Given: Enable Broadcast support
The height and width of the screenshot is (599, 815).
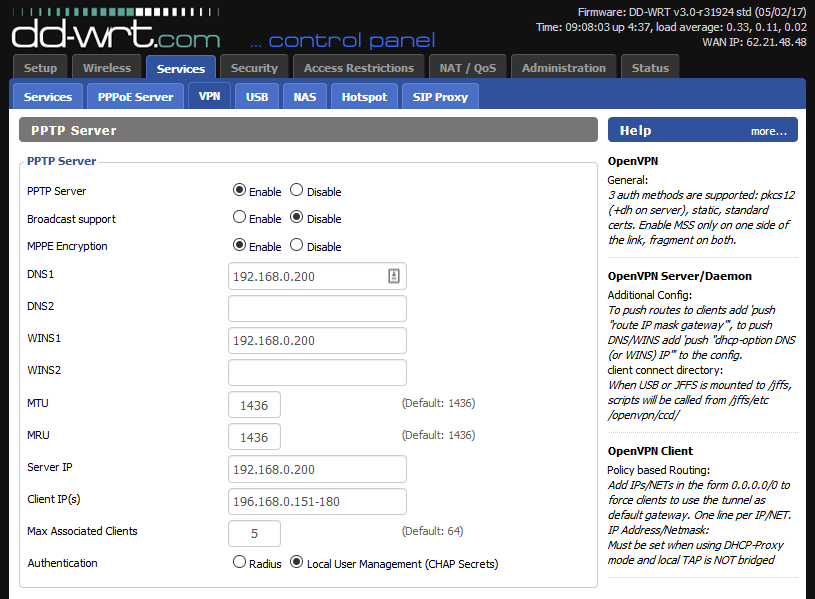Looking at the screenshot, I should pos(239,217).
